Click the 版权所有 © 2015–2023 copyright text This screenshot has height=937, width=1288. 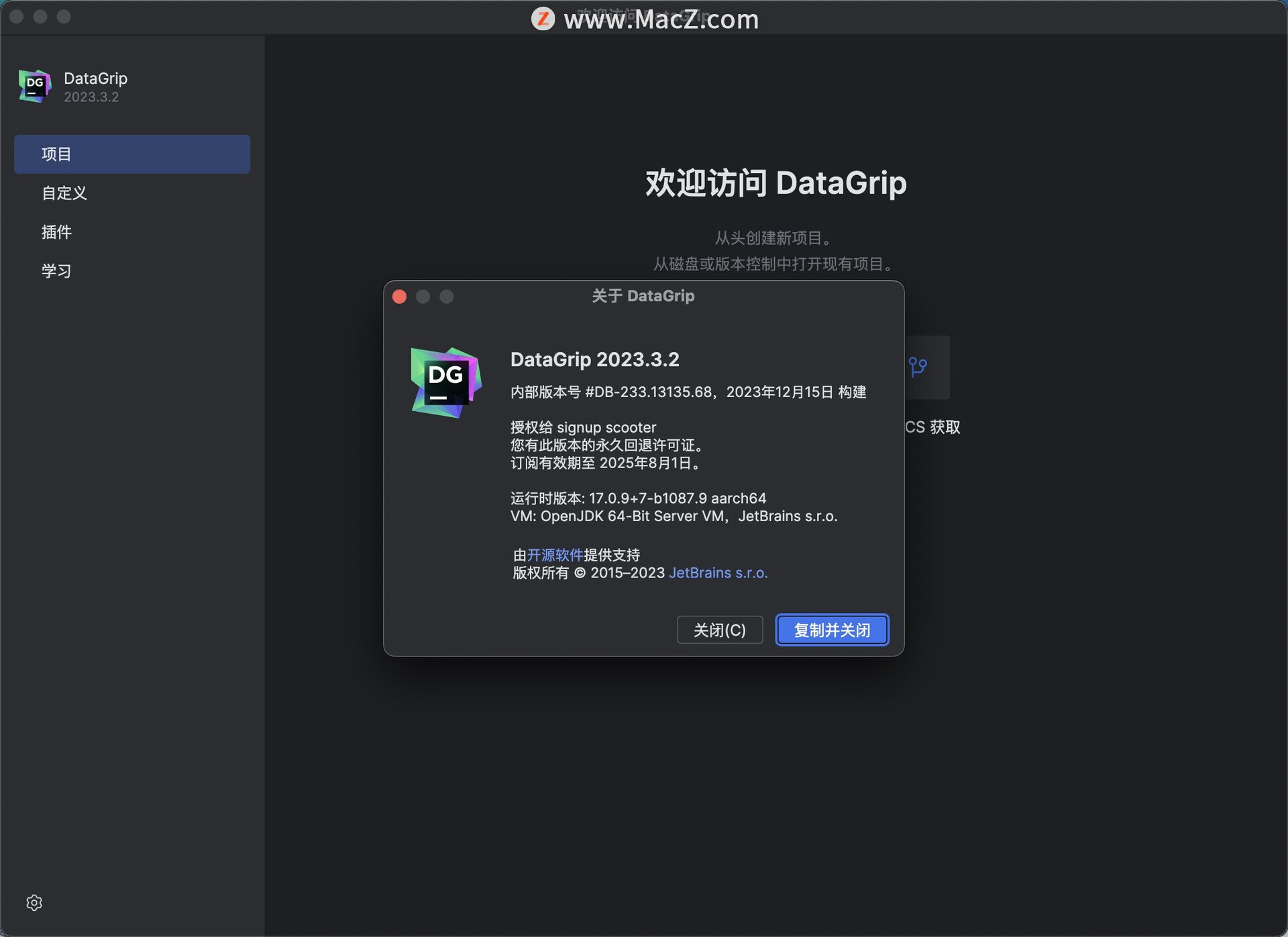coord(588,573)
